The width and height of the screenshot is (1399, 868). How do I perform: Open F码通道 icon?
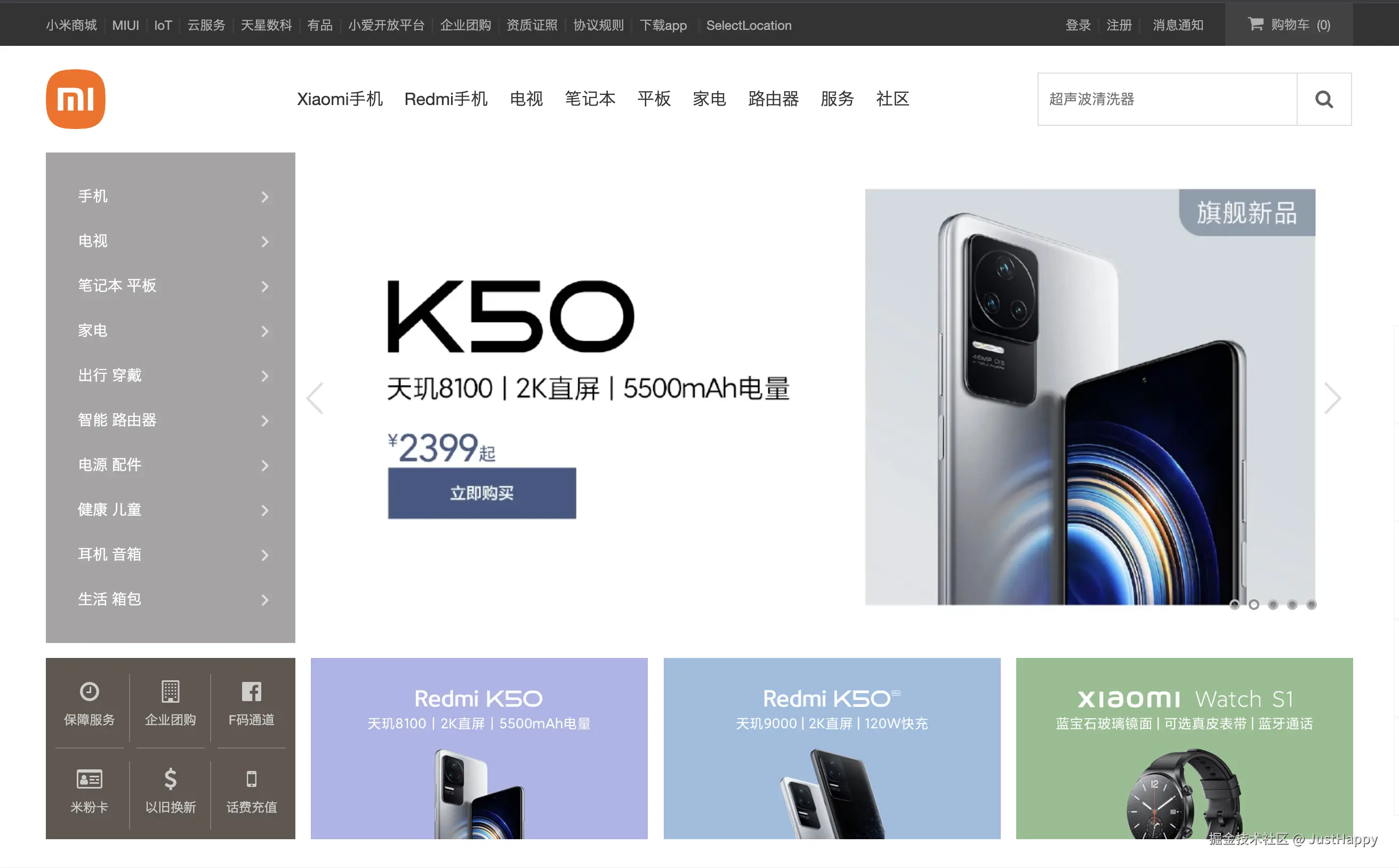click(251, 691)
